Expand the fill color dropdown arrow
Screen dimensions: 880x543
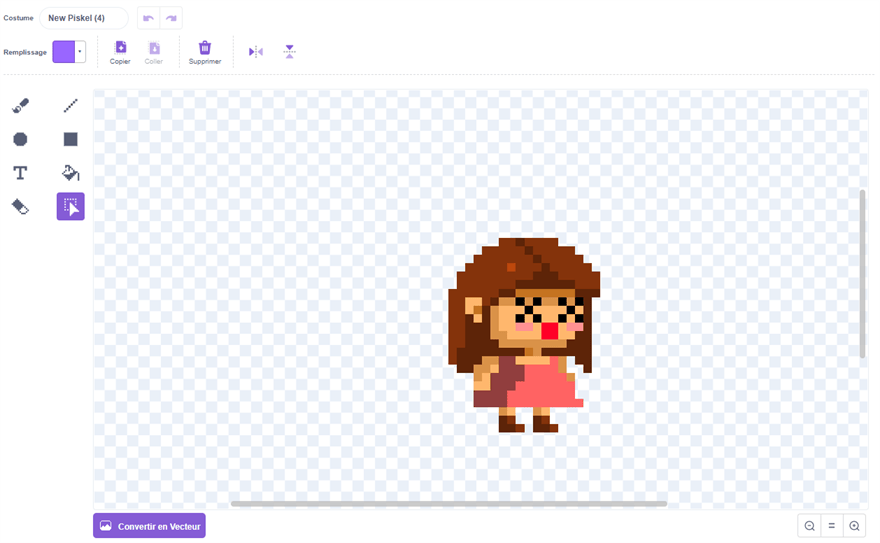click(80, 52)
